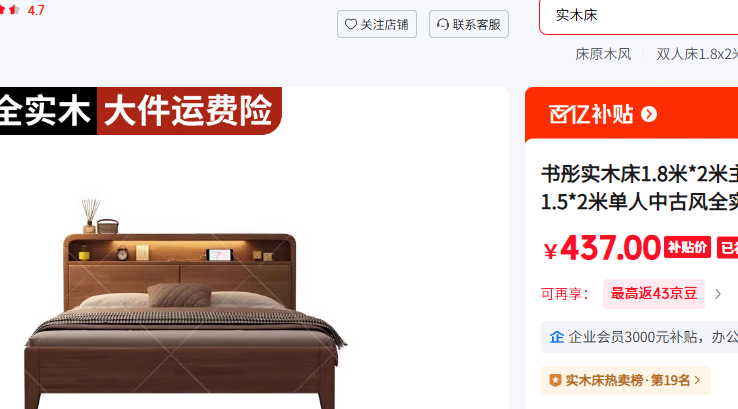The height and width of the screenshot is (409, 738).
Task: Select the 床原木风 suggested search tag
Action: click(x=603, y=54)
